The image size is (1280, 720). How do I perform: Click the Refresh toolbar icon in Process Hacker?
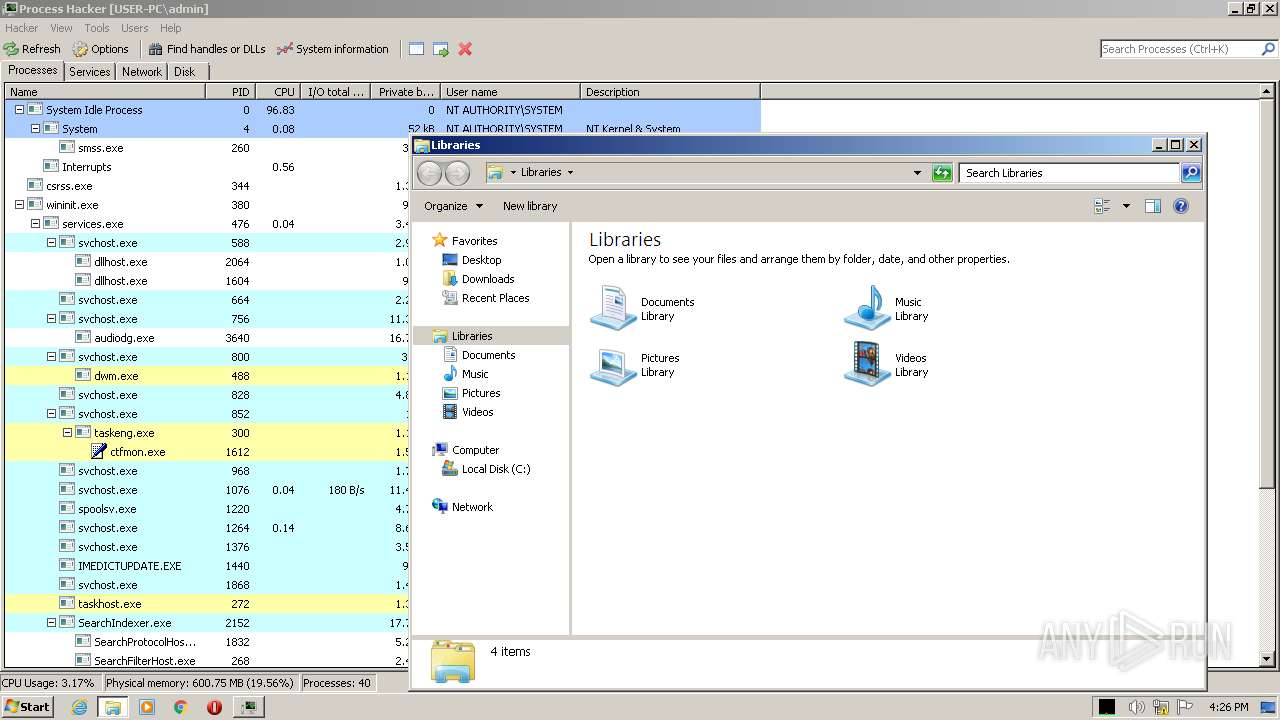coord(32,49)
